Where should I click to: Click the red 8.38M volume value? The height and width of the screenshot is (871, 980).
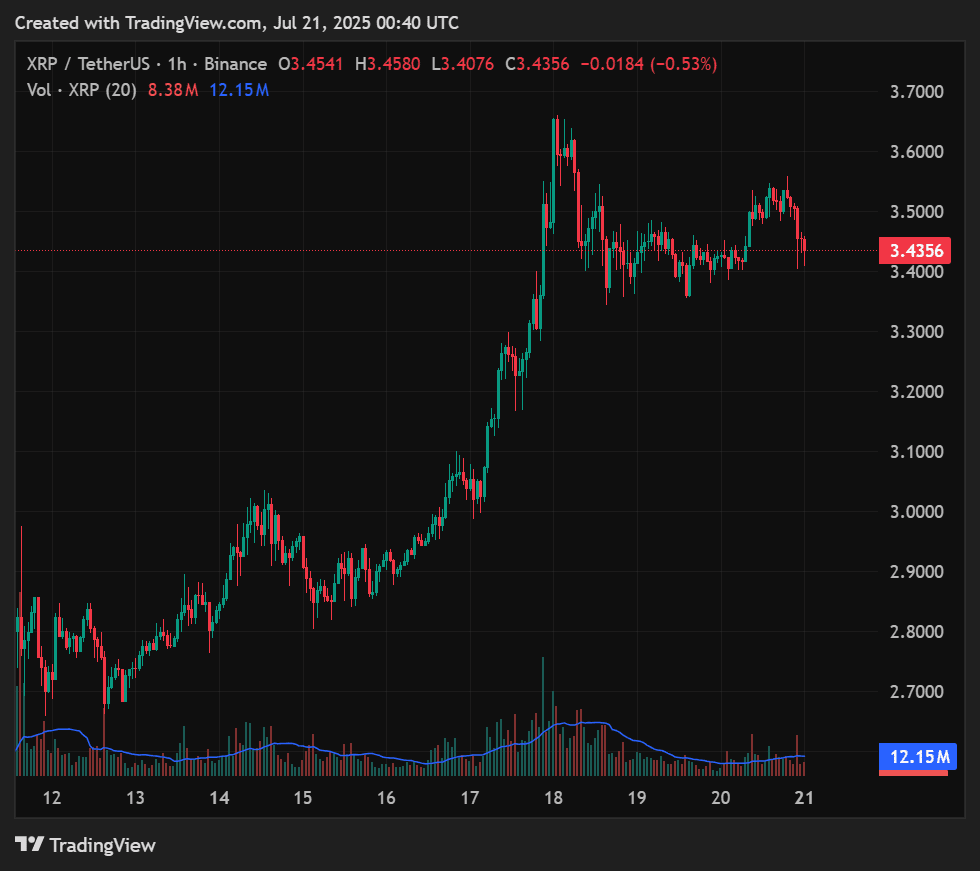tap(173, 90)
